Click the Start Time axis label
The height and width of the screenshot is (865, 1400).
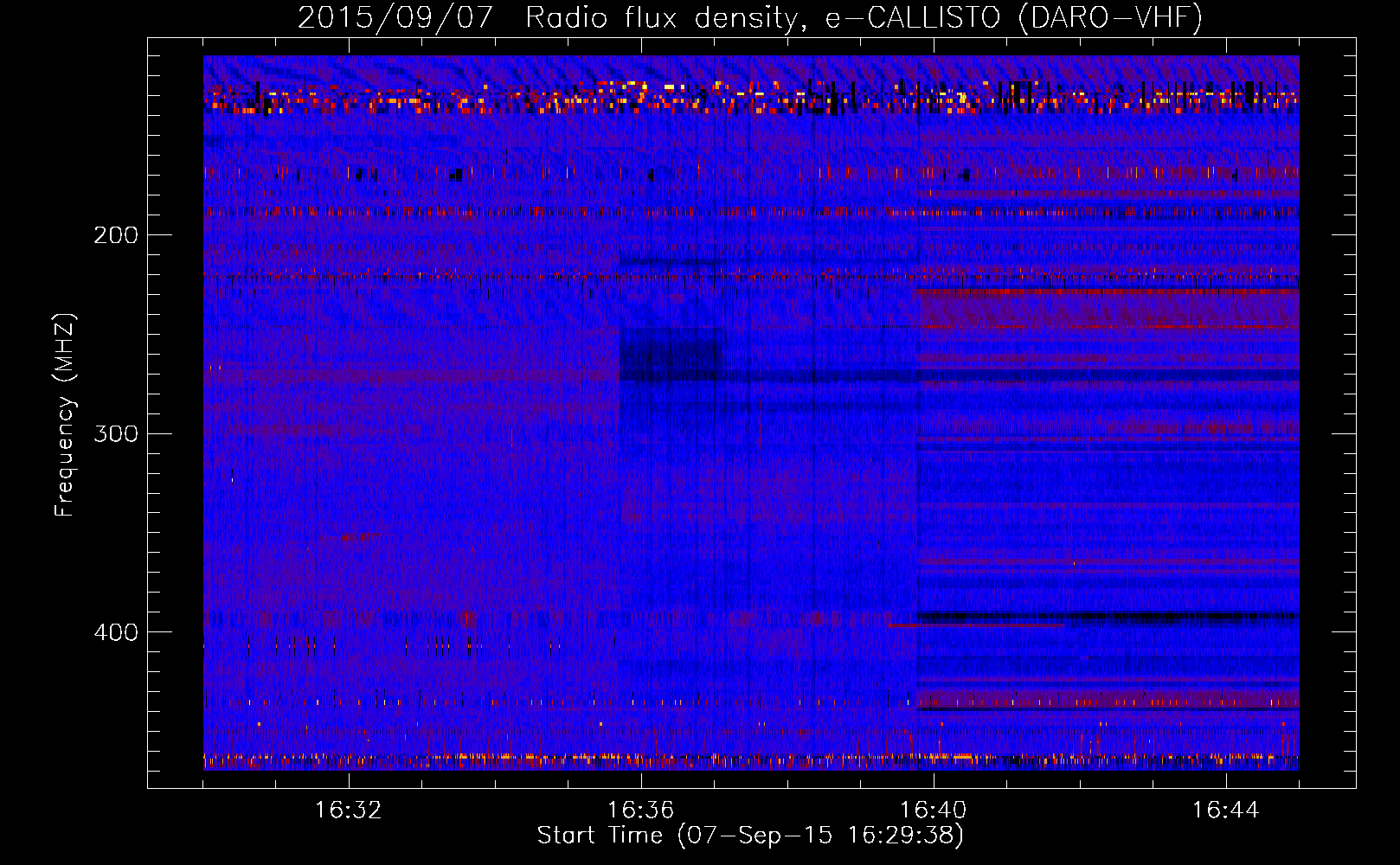(750, 836)
